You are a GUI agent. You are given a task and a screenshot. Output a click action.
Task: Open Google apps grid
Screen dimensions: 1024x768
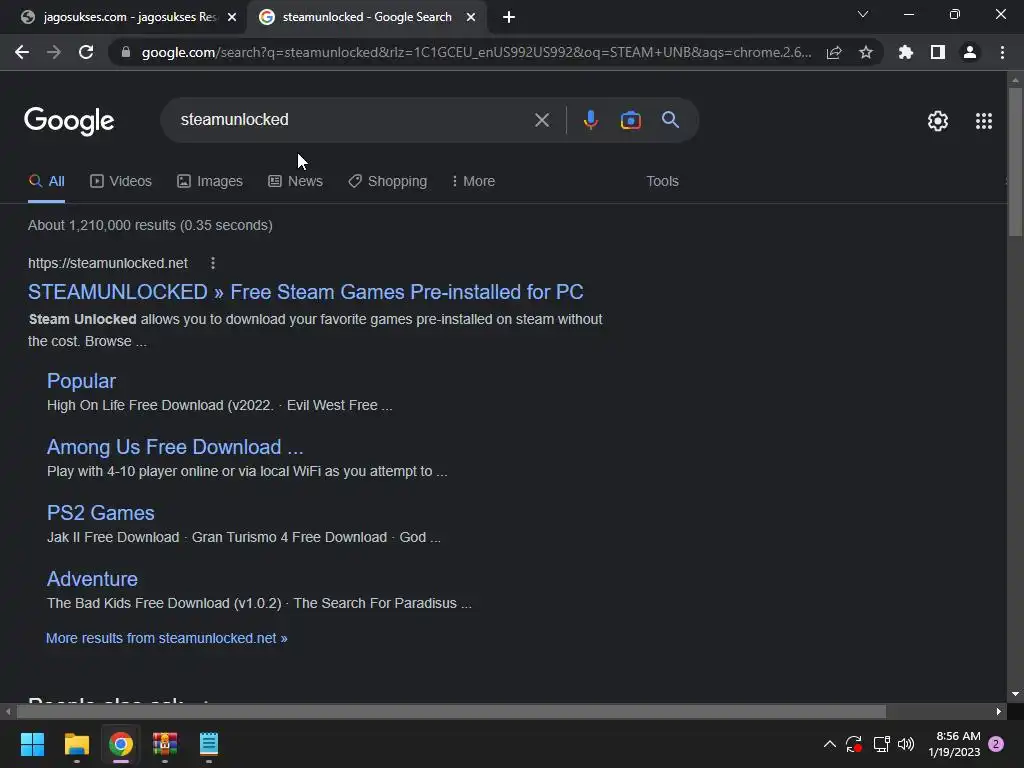coord(984,121)
